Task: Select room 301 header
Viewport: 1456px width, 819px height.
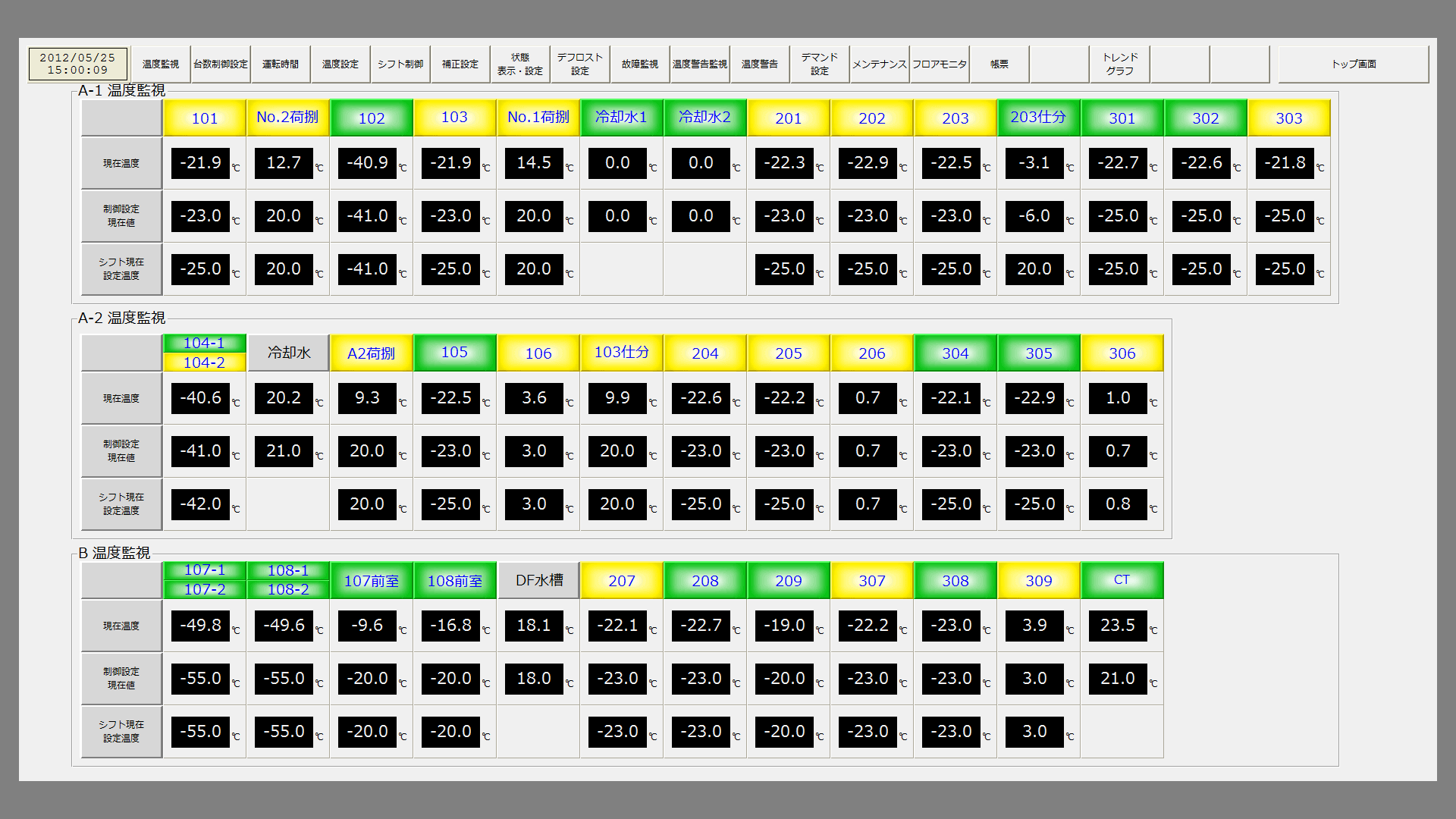Action: [x=1122, y=118]
